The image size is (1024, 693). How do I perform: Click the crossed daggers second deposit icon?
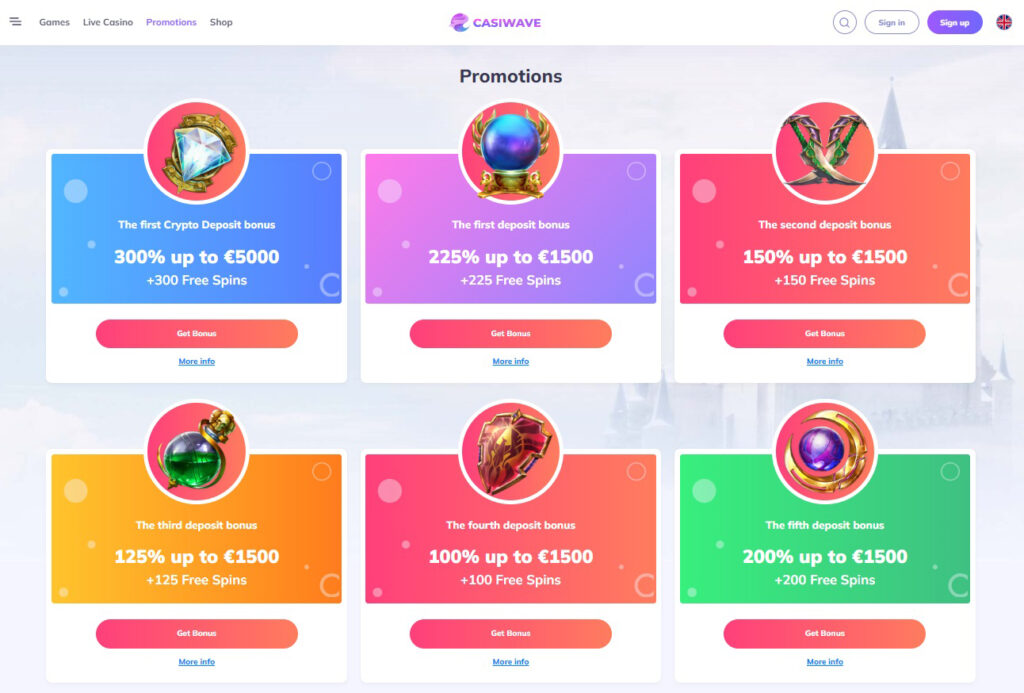pyautogui.click(x=825, y=152)
